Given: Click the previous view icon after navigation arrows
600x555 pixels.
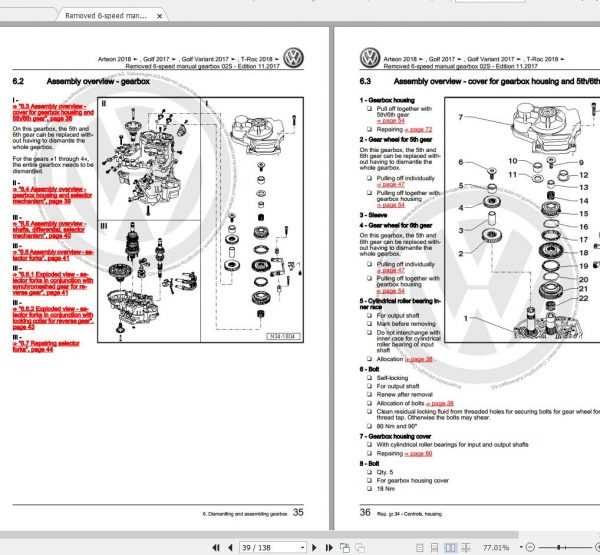Looking at the screenshot, I should click(345, 548).
